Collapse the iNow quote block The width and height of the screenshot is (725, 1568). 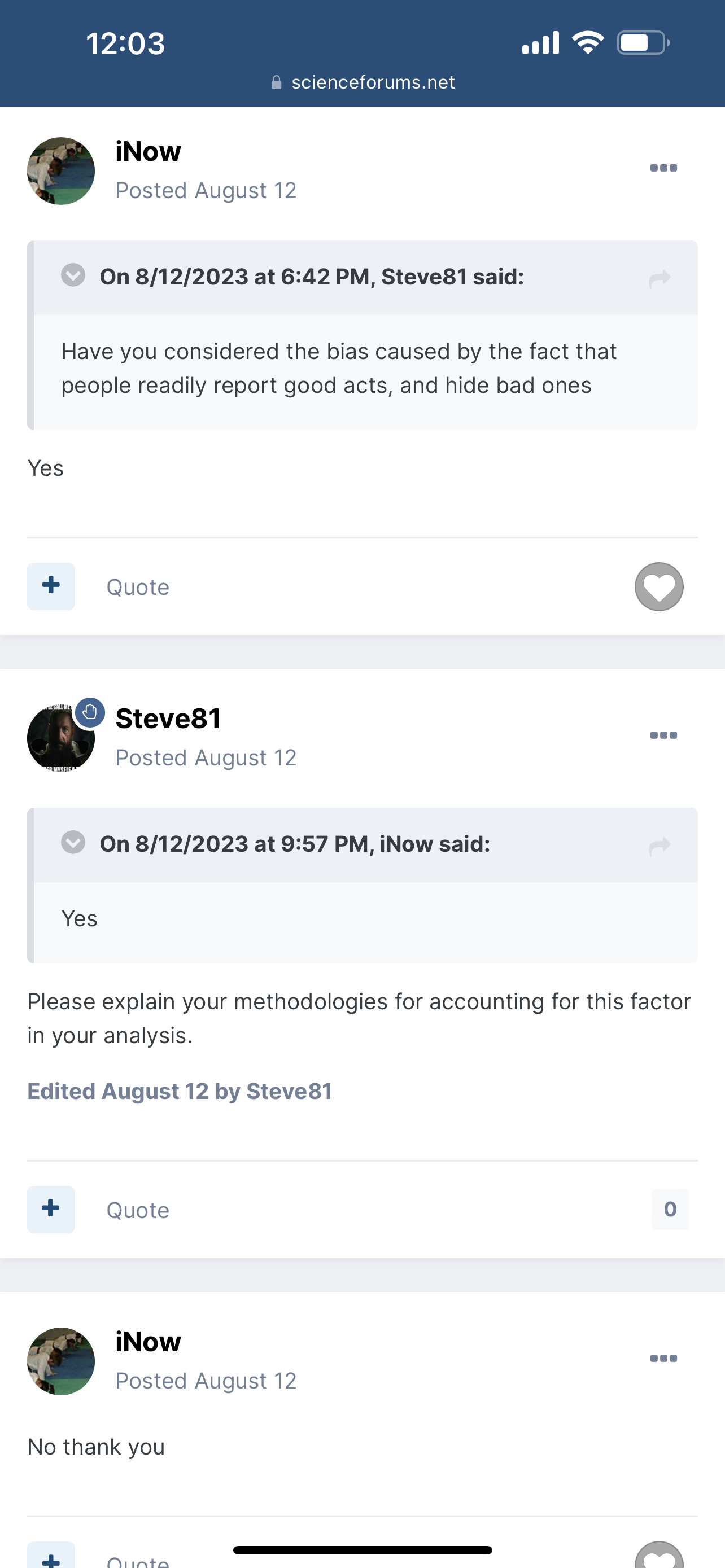click(x=73, y=843)
